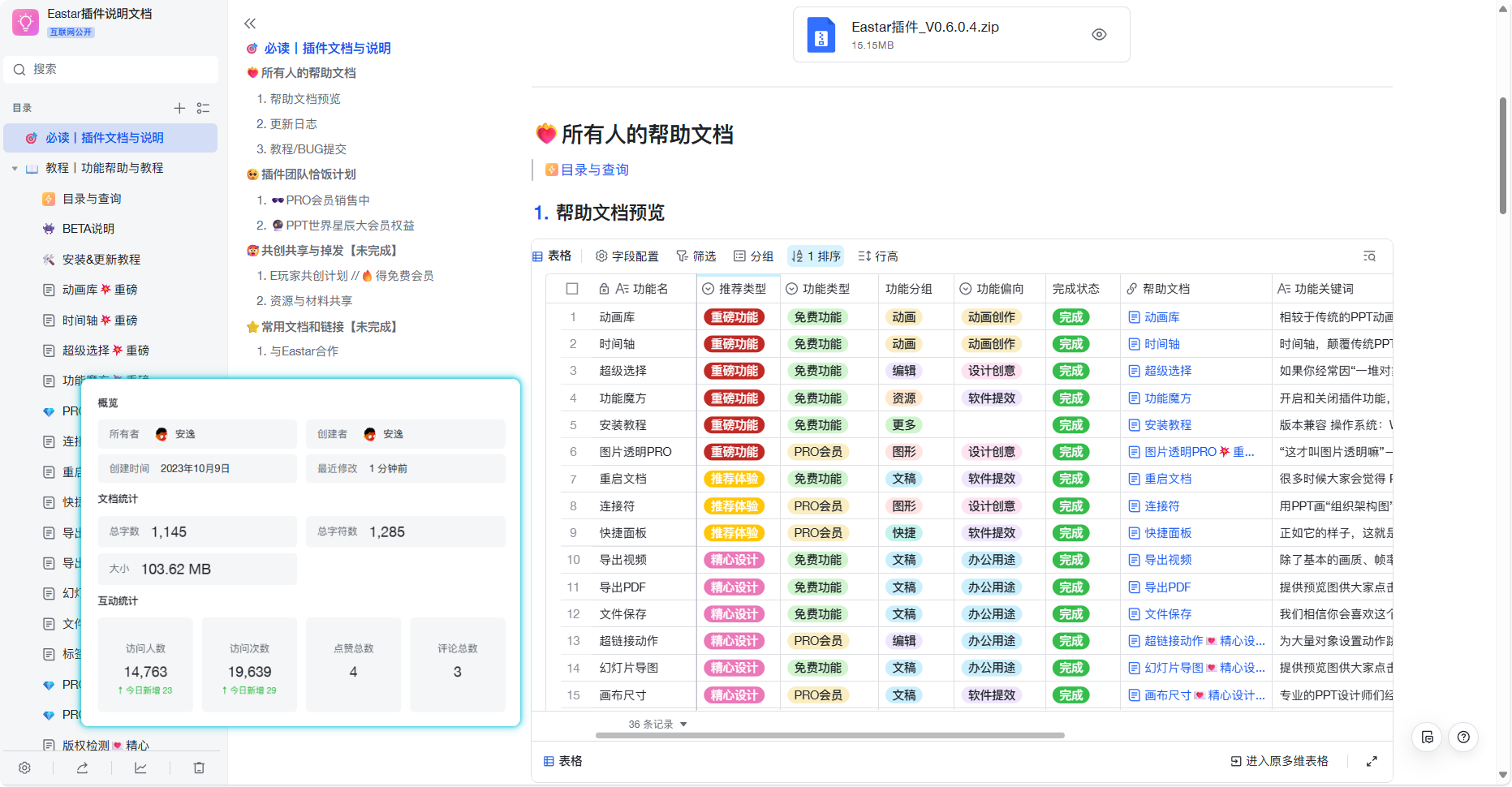Collapse the 教程|功能帮助与教程 tree node

[15, 169]
